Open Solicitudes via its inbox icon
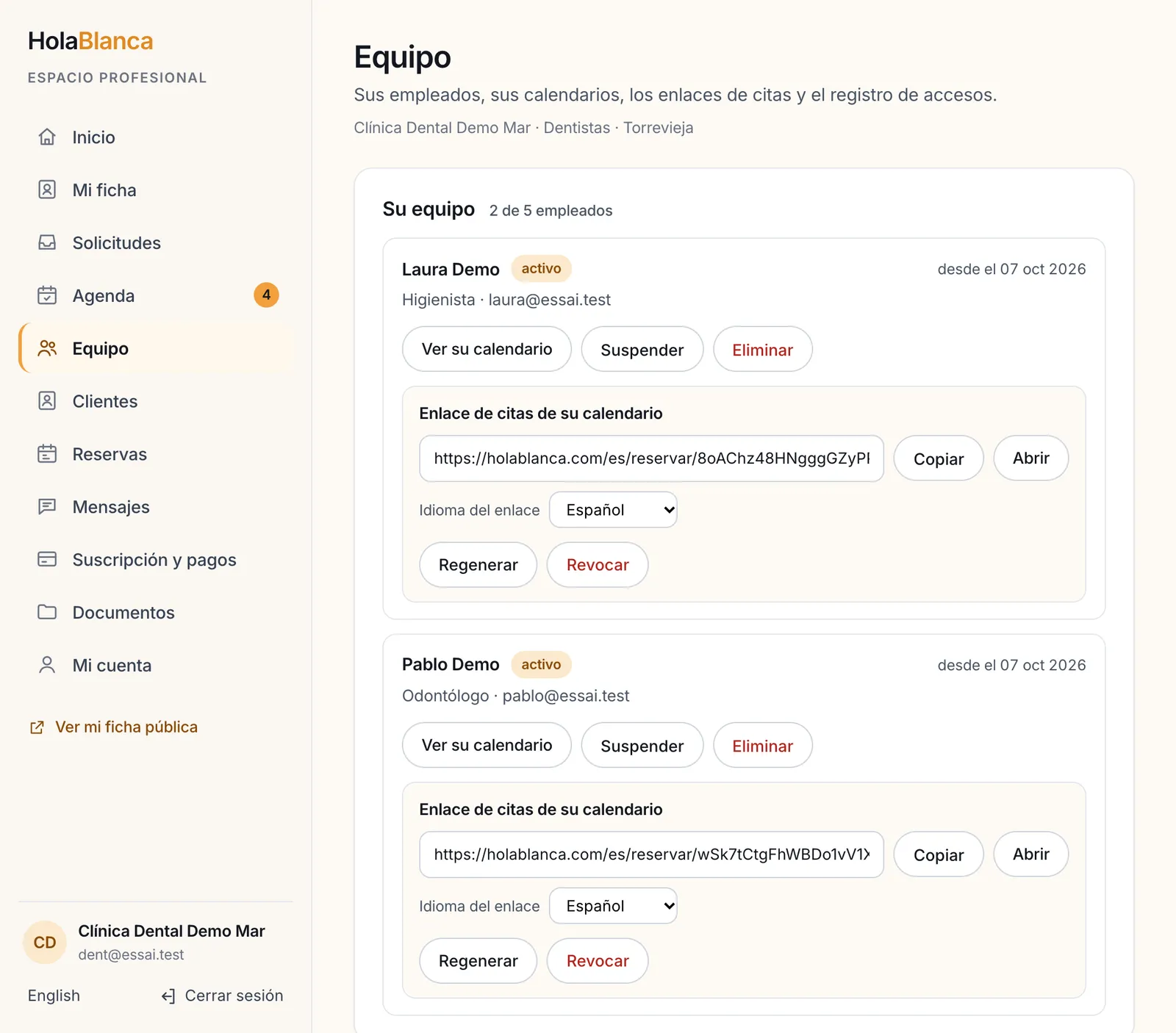Screen dimensions: 1176x1033 (x=47, y=243)
